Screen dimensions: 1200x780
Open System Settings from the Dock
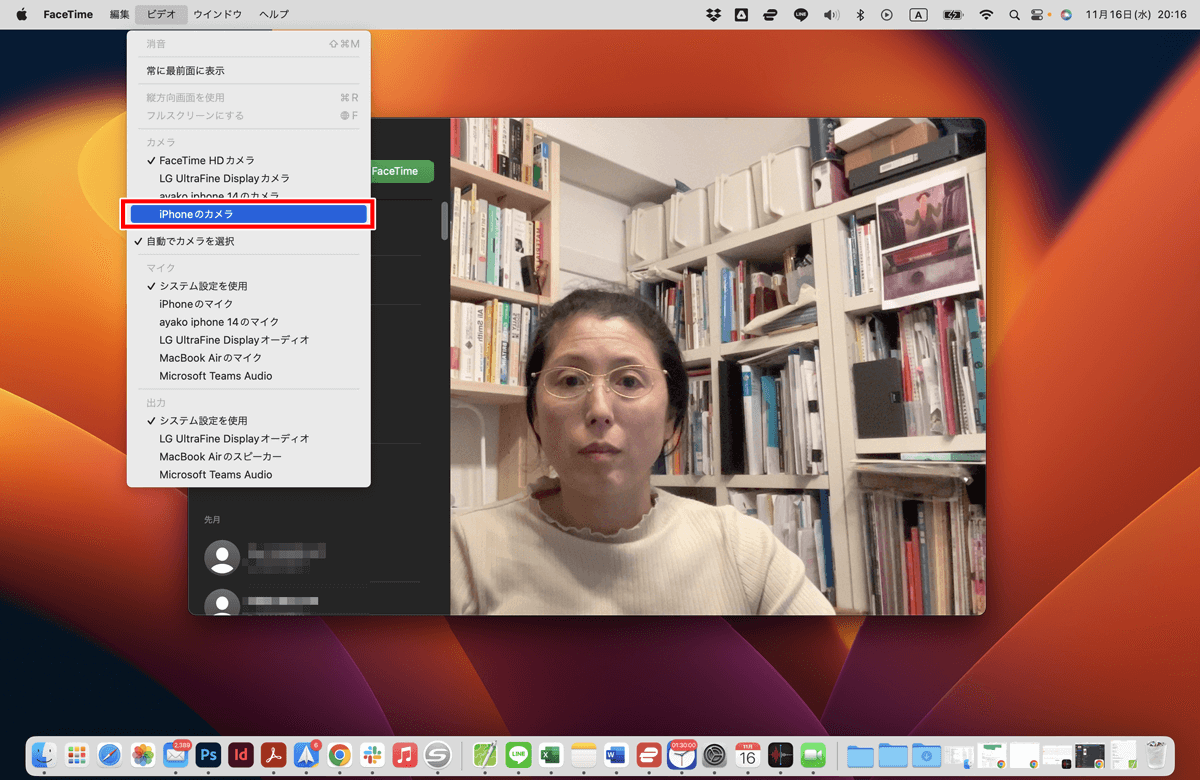[714, 755]
